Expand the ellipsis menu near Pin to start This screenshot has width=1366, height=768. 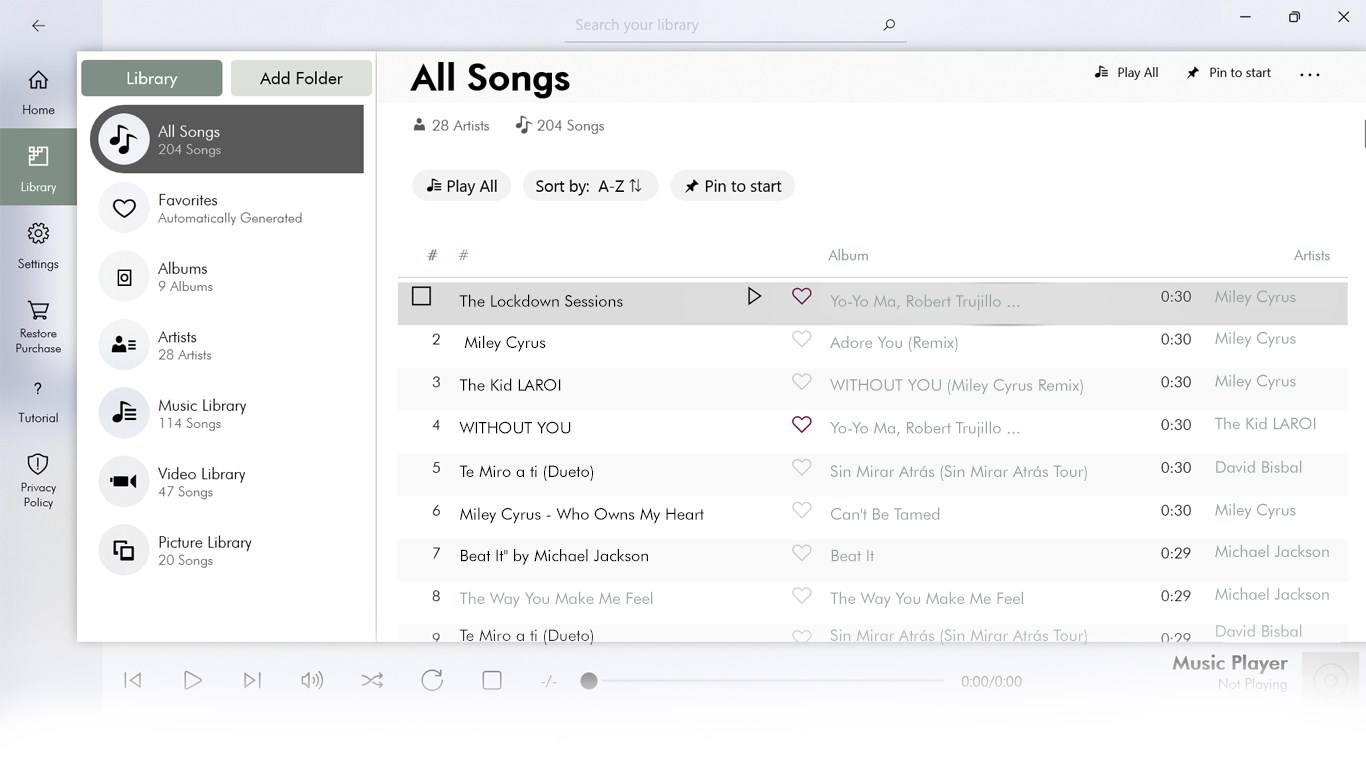coord(1310,72)
